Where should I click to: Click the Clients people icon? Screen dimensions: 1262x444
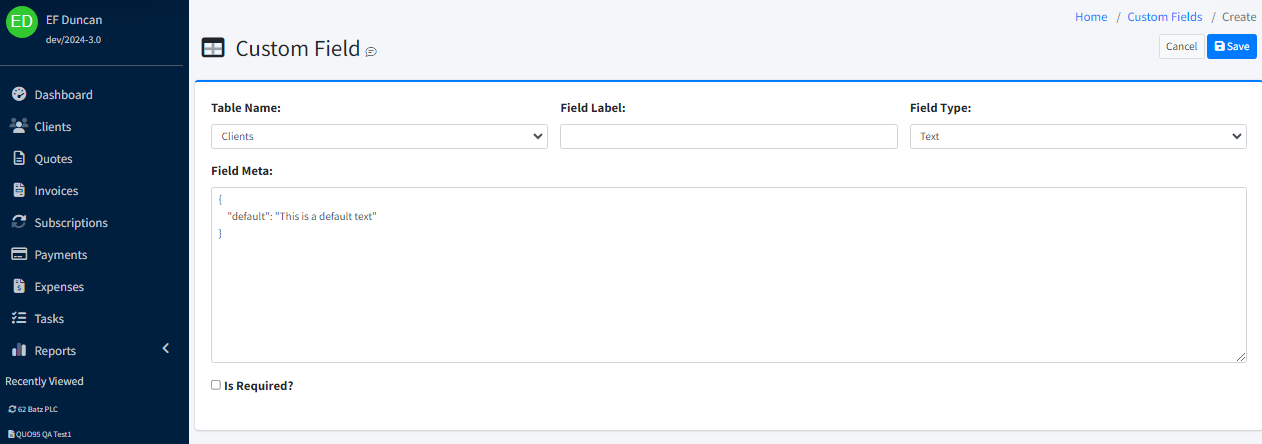[18, 127]
